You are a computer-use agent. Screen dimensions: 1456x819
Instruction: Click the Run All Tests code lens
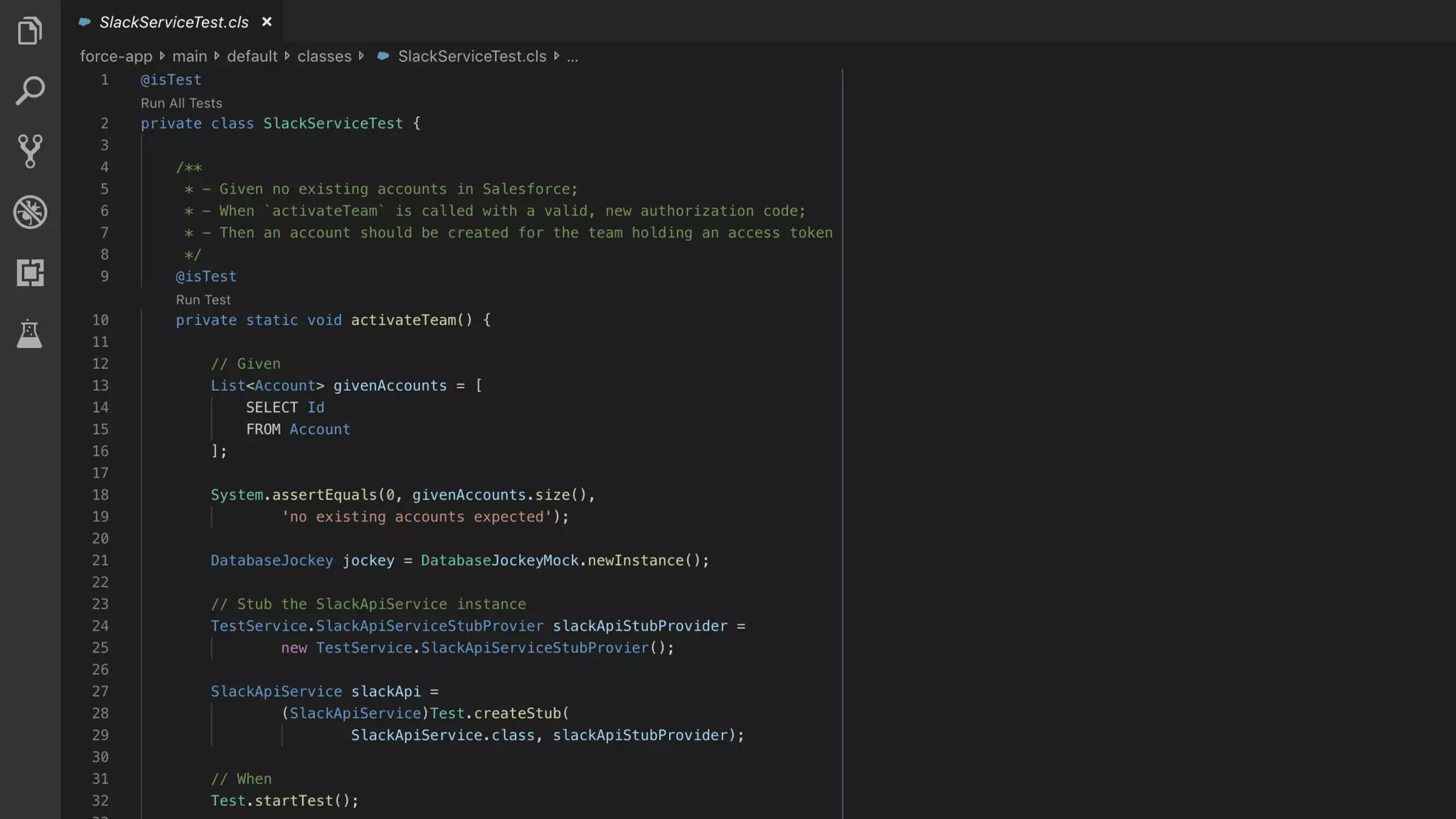tap(181, 103)
